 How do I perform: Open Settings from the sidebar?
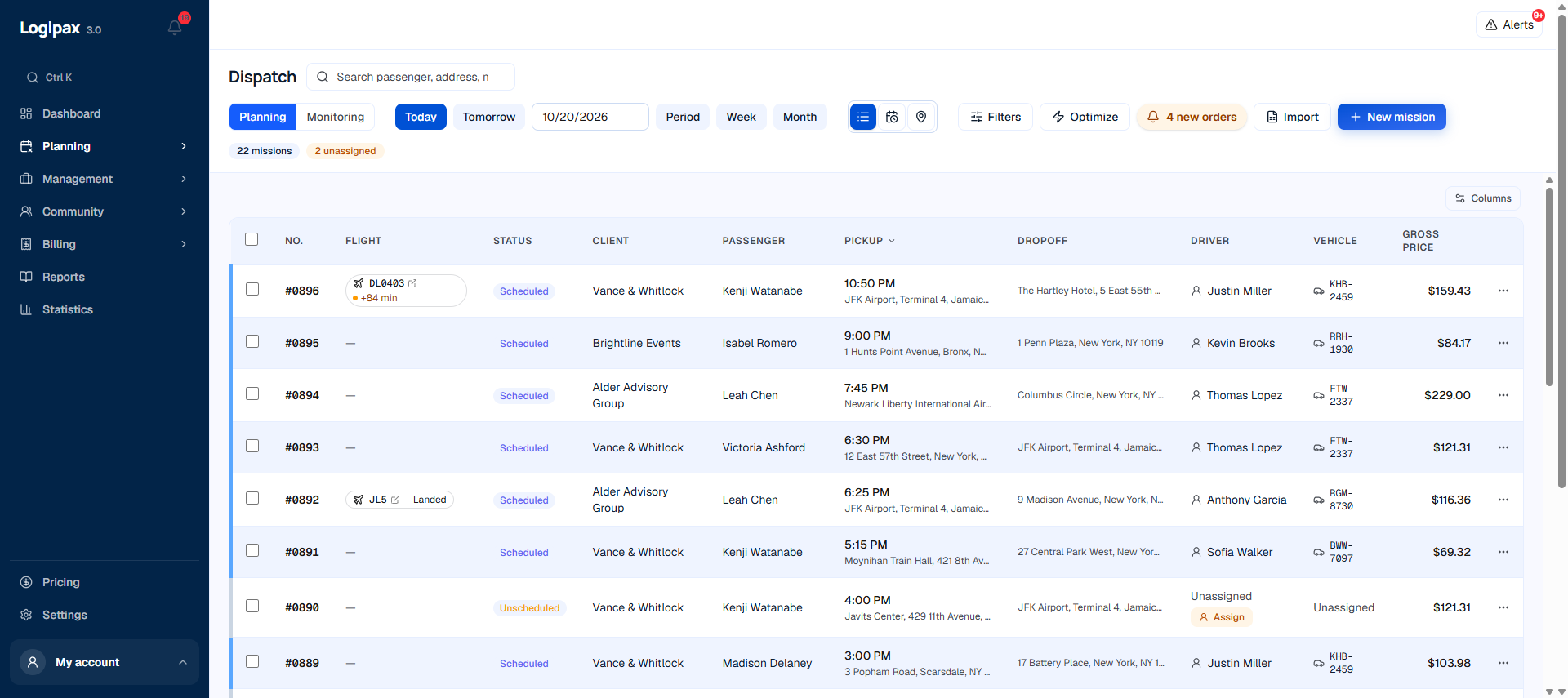pos(105,615)
